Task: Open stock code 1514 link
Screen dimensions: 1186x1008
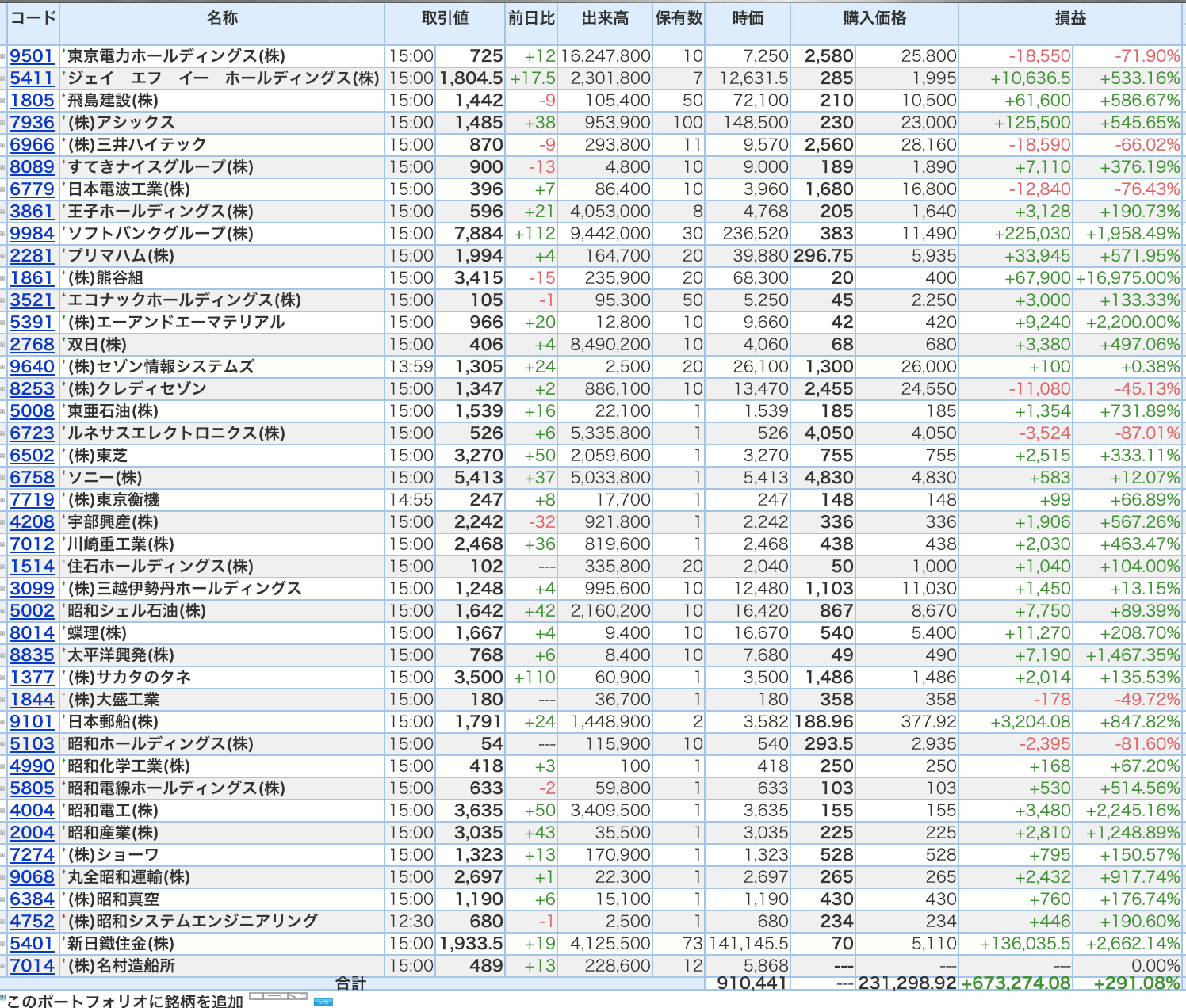Action: click(x=32, y=567)
